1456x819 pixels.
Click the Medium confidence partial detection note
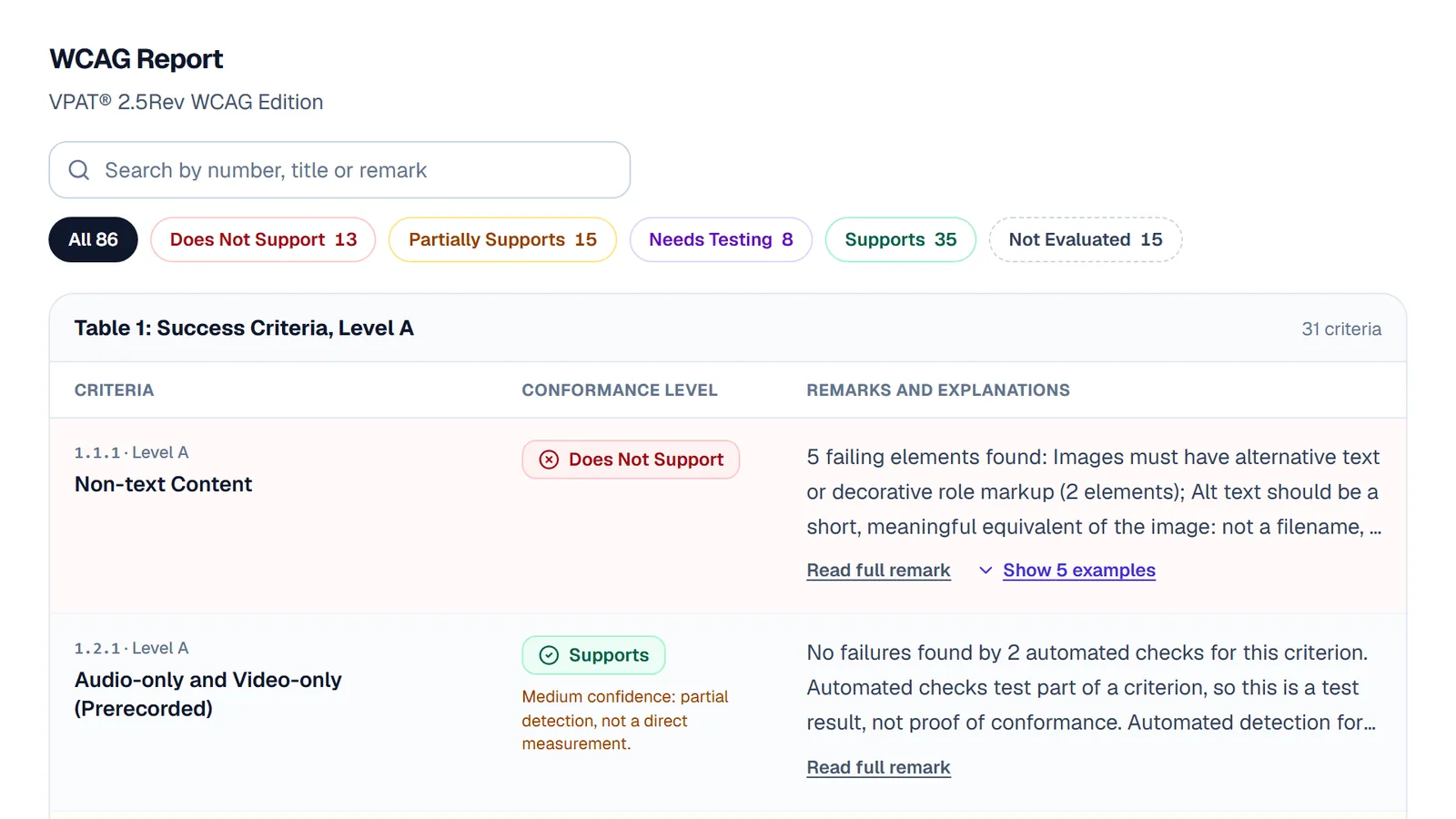pyautogui.click(x=625, y=720)
